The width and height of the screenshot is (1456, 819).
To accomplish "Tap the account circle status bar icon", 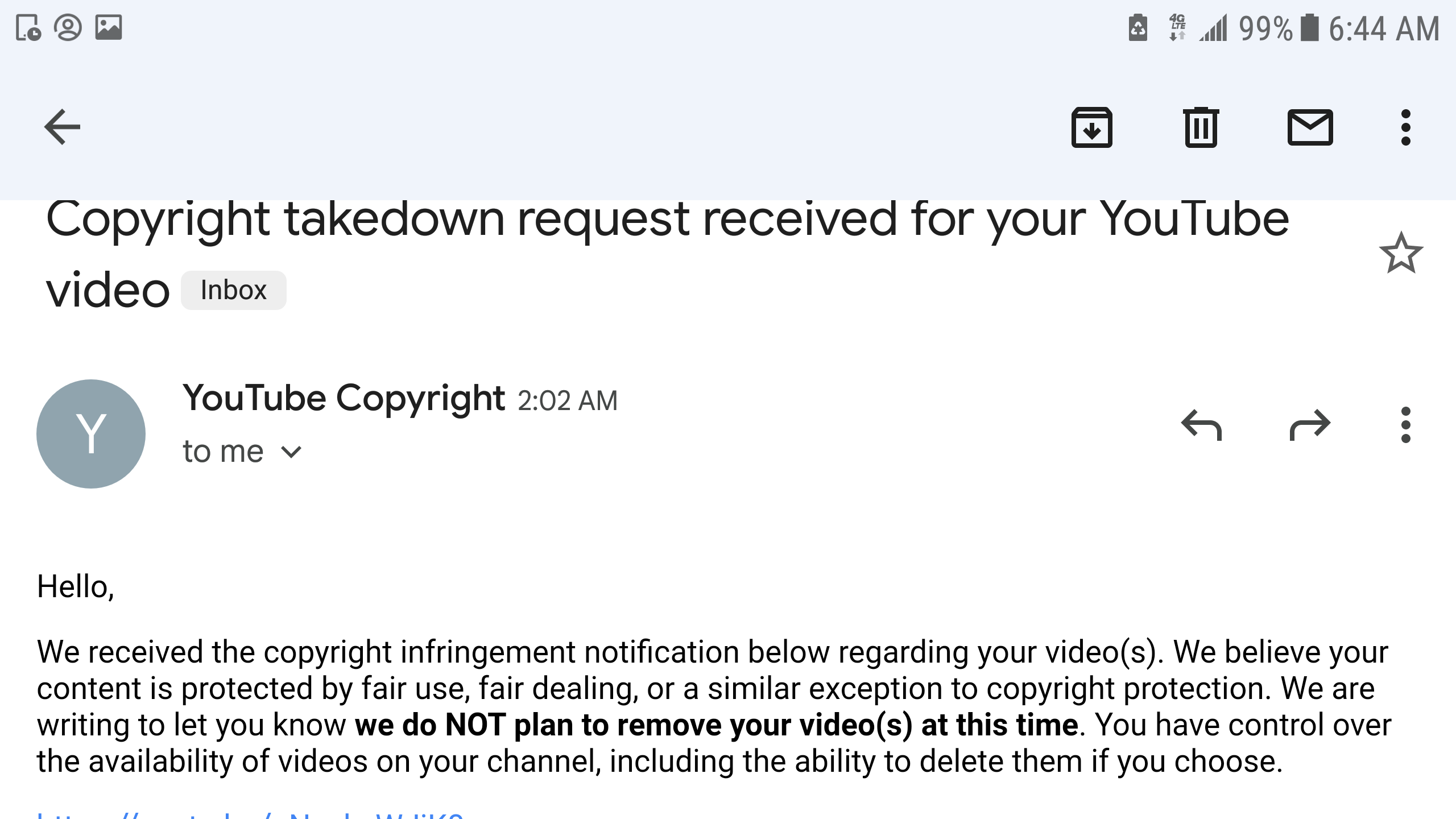I will click(x=68, y=28).
